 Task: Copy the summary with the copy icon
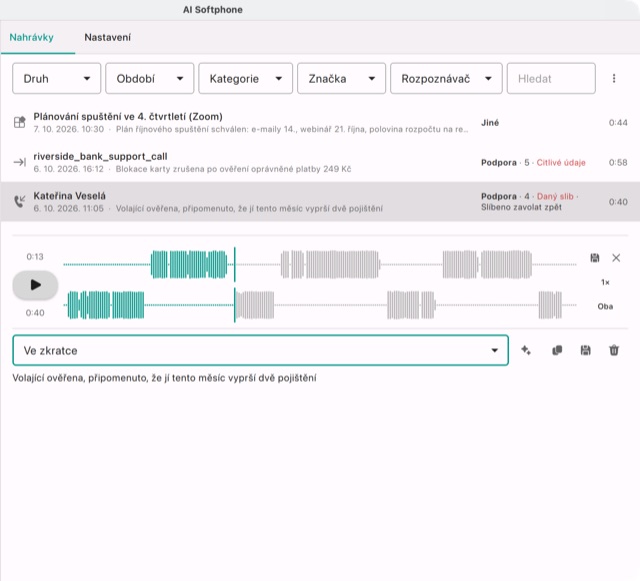(557, 350)
